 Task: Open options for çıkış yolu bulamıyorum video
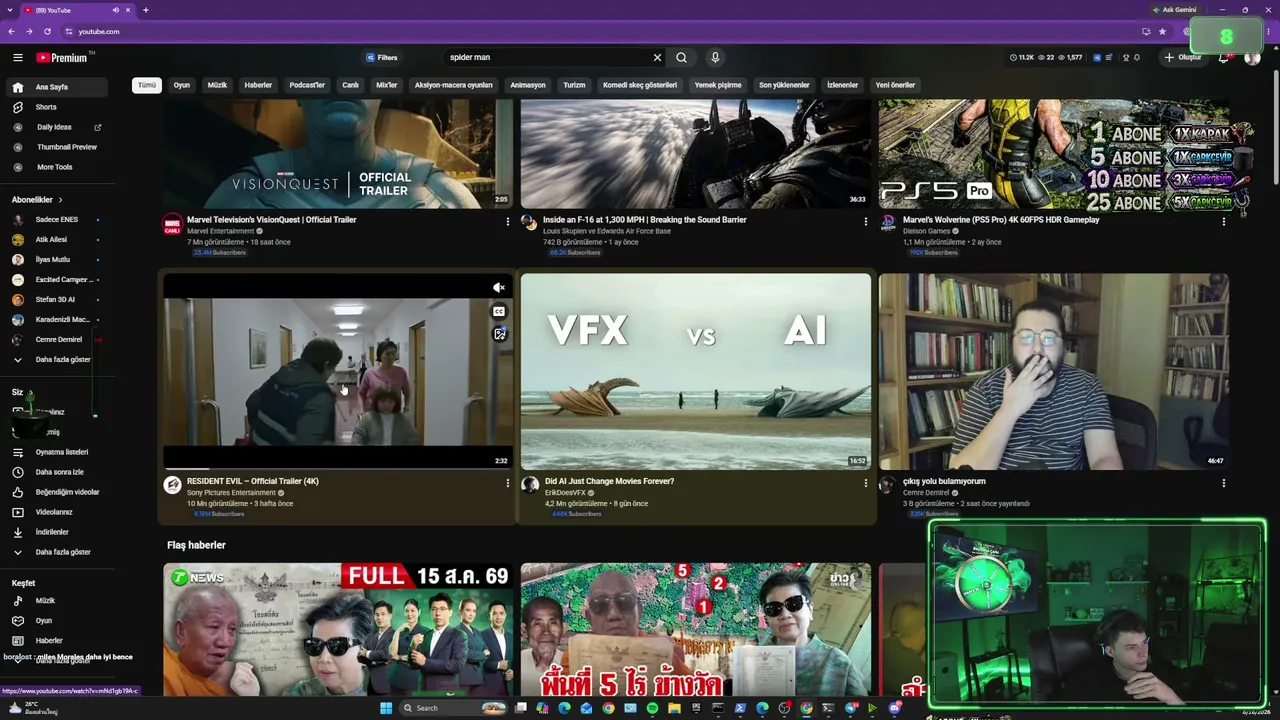[1223, 483]
